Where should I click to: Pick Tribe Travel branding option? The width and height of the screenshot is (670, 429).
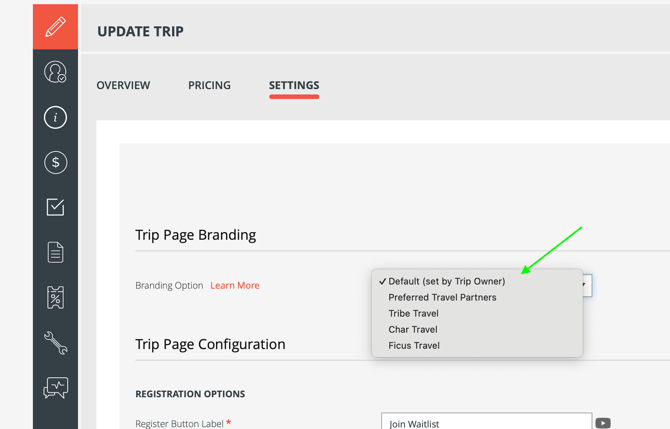pyautogui.click(x=413, y=313)
